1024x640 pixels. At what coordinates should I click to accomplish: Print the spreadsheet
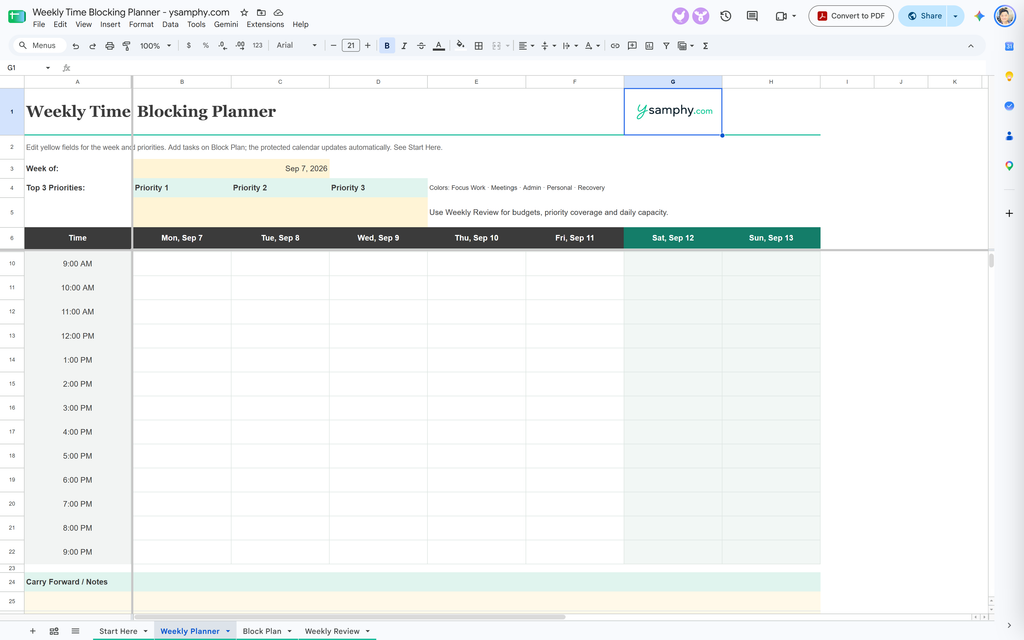(x=110, y=46)
